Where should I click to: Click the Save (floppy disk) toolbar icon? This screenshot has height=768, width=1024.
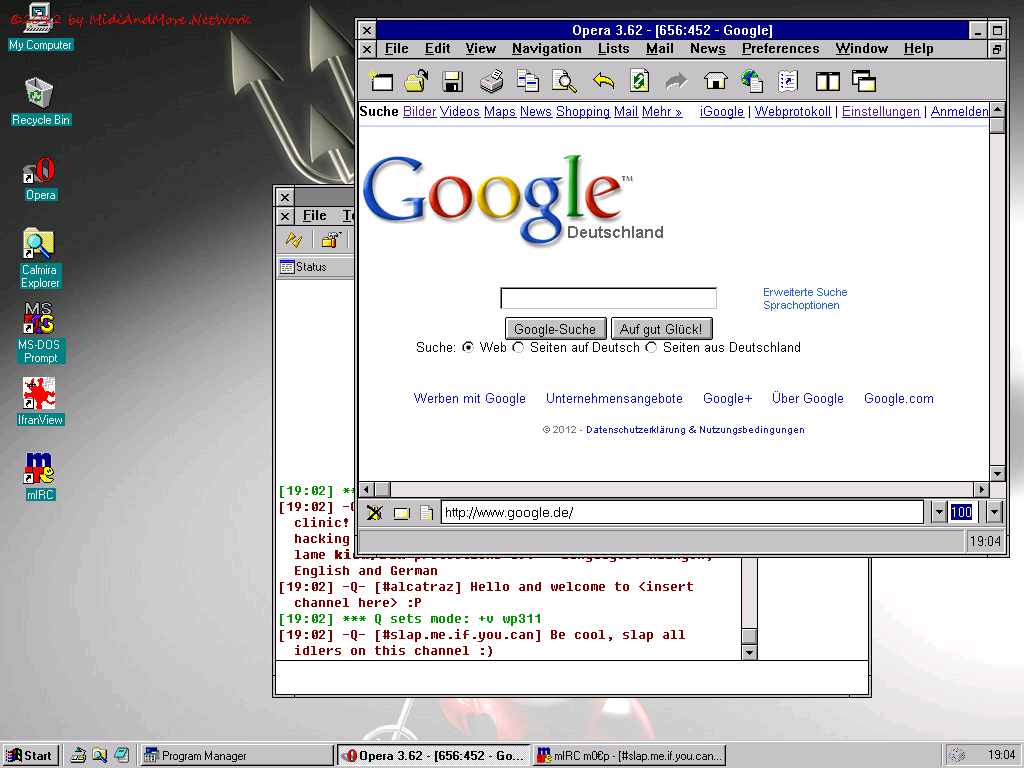[x=452, y=81]
